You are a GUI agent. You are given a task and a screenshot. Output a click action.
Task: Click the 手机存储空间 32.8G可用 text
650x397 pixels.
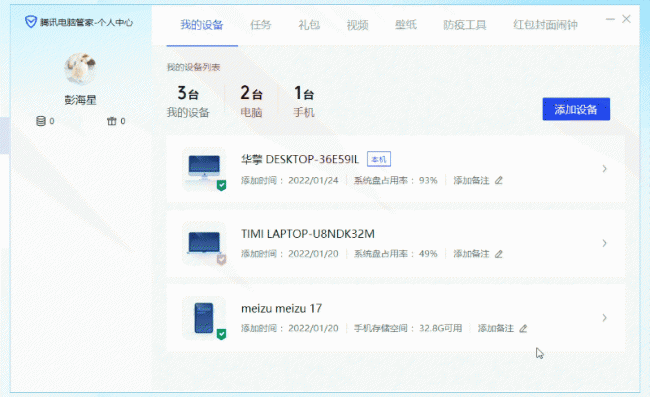[x=408, y=329]
